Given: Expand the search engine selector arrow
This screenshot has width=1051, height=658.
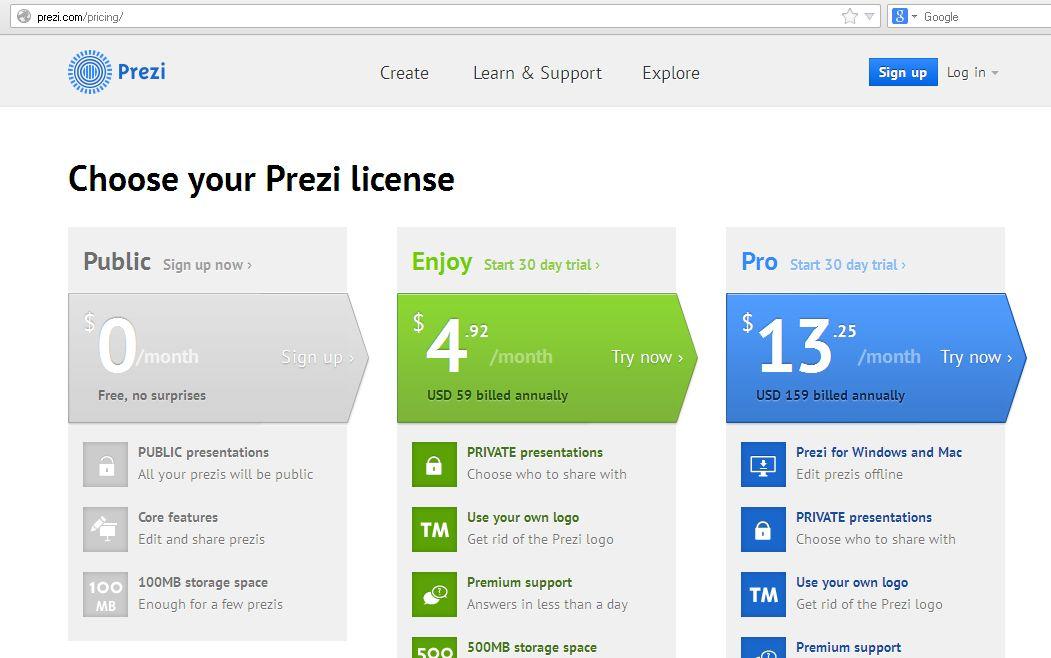Looking at the screenshot, I should (914, 16).
